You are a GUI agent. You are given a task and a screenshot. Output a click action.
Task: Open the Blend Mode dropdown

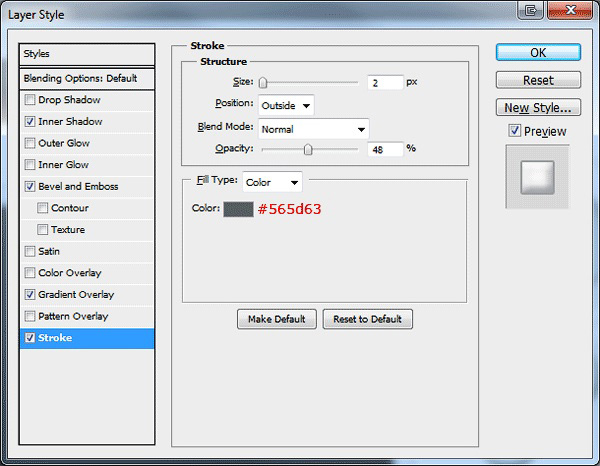tap(314, 129)
